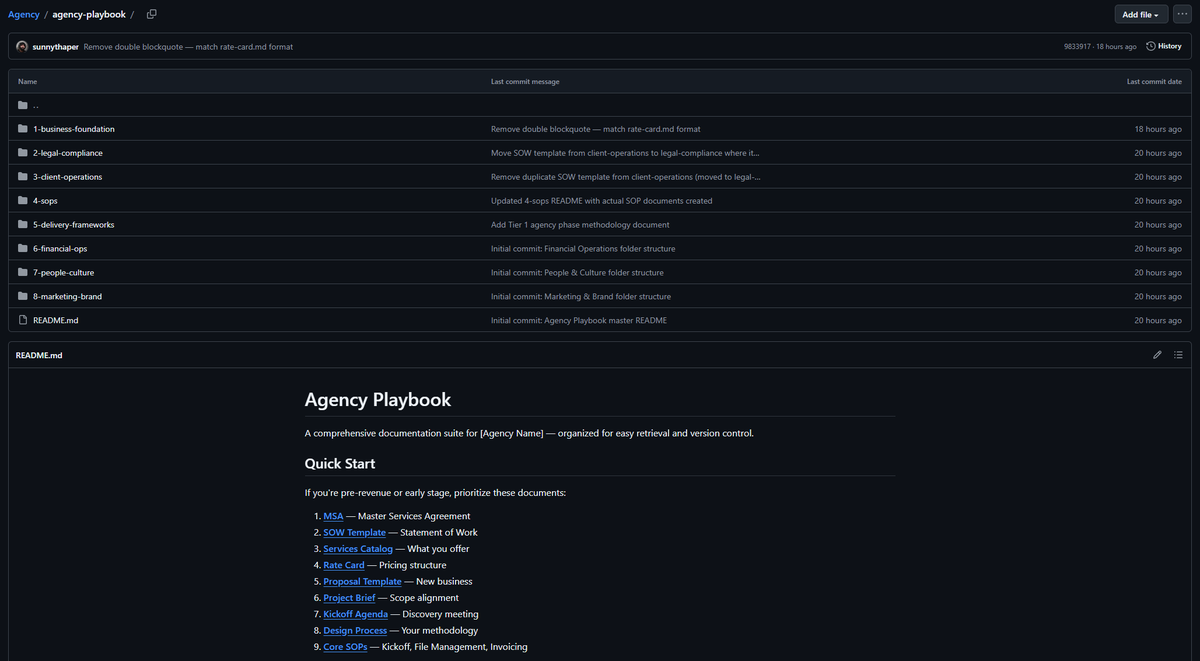This screenshot has height=661, width=1200.
Task: Follow the Proposal Template link
Action: (x=362, y=581)
